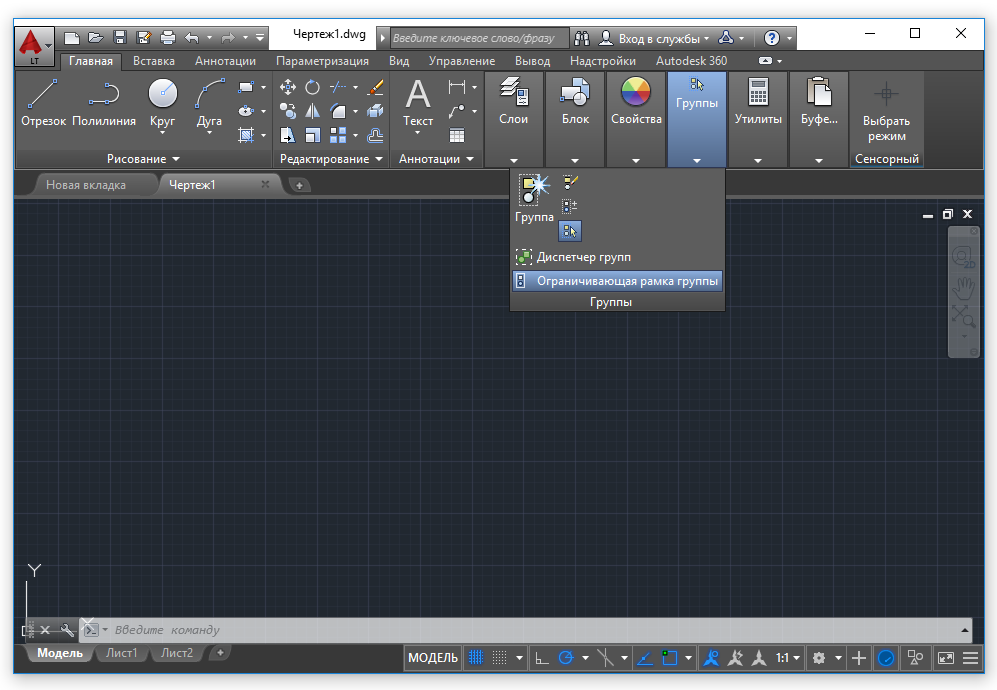
Task: Choose the Круг (Circle) tool
Action: click(163, 102)
